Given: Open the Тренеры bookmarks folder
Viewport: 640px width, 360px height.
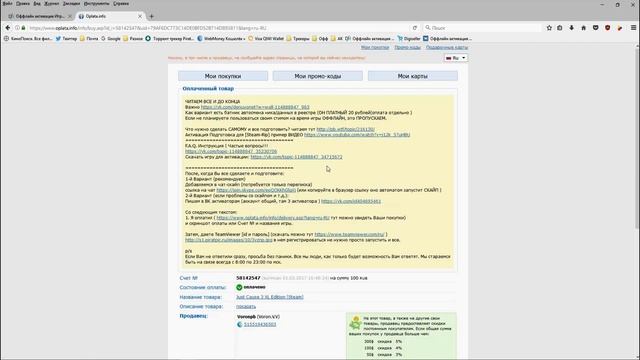Looking at the screenshot, I should point(298,39).
